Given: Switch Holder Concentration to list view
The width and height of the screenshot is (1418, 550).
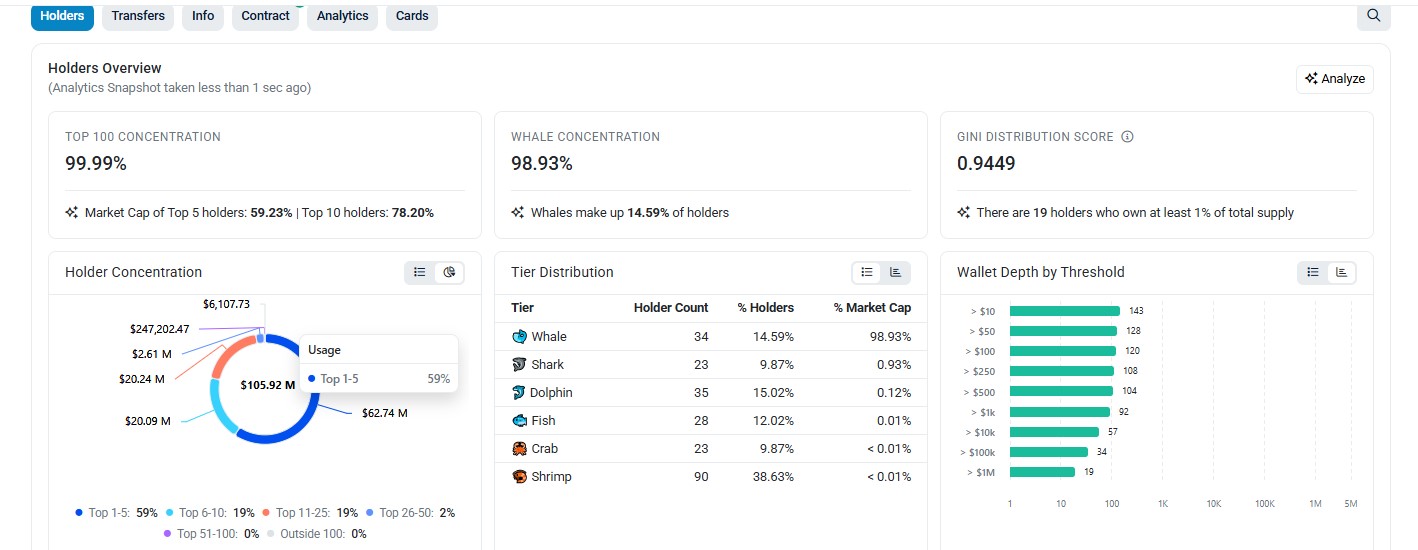Looking at the screenshot, I should pyautogui.click(x=420, y=272).
